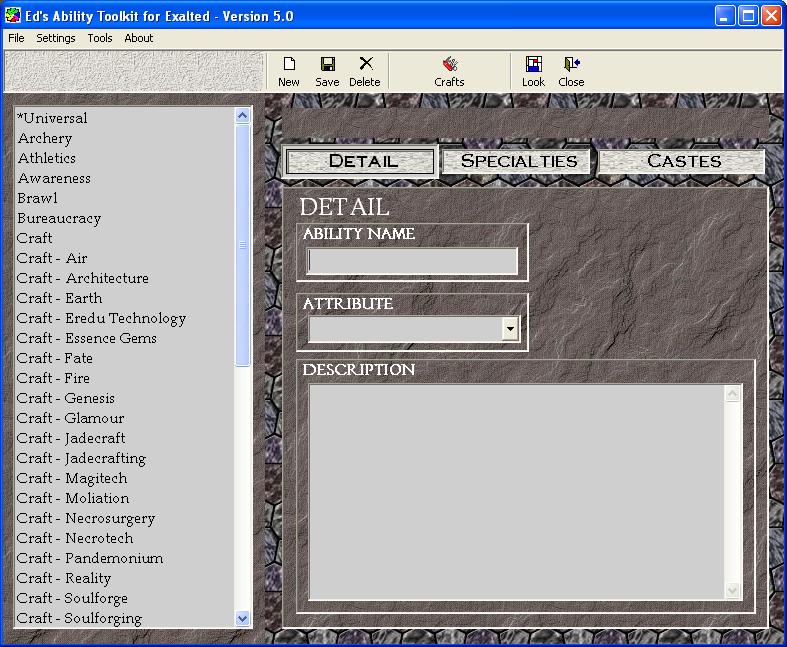Screen dimensions: 787x647
Task: Click the Close door icon
Action: point(571,71)
